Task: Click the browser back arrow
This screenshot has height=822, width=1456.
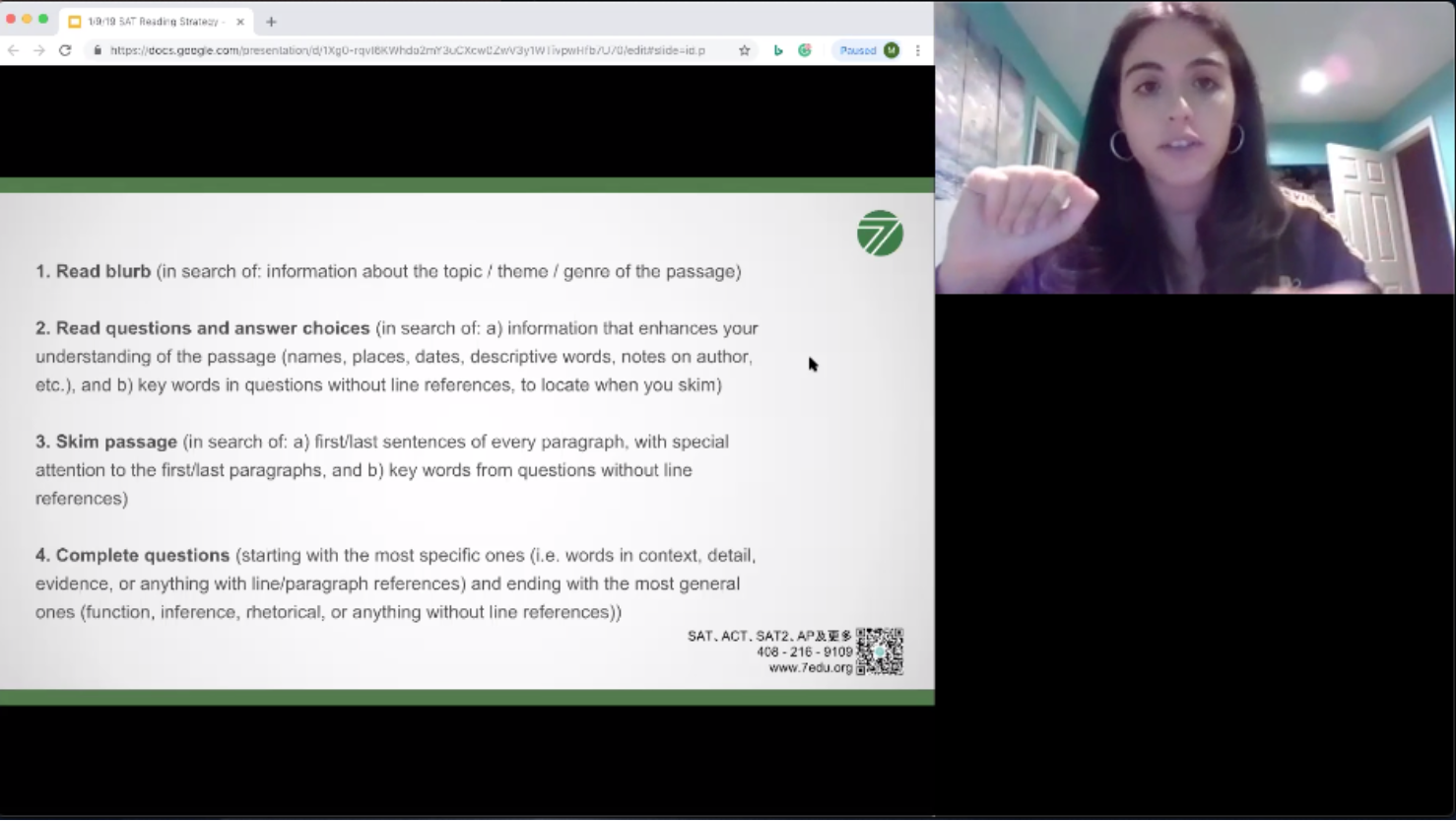Action: pos(14,50)
